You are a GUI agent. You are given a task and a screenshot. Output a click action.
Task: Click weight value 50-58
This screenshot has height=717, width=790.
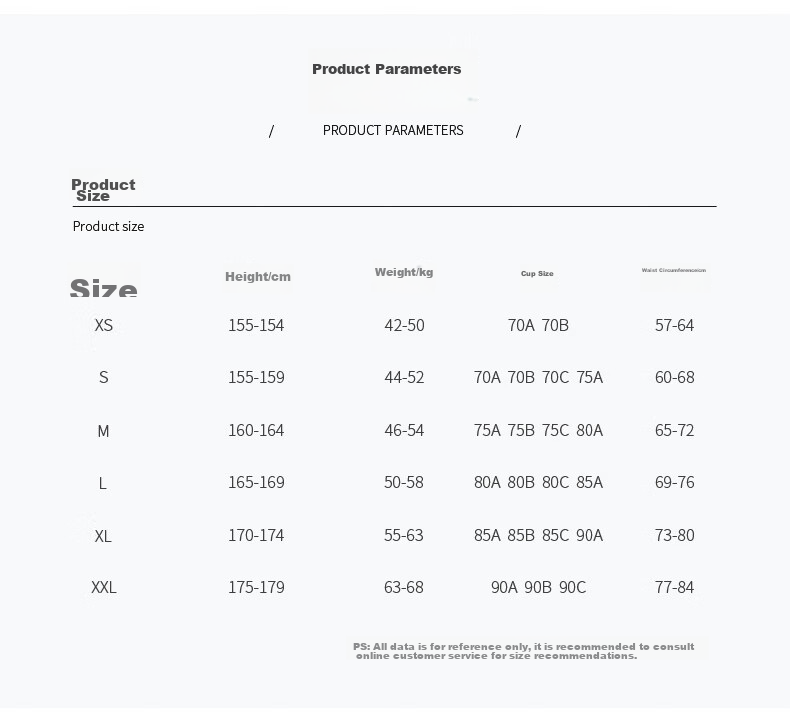pyautogui.click(x=404, y=482)
